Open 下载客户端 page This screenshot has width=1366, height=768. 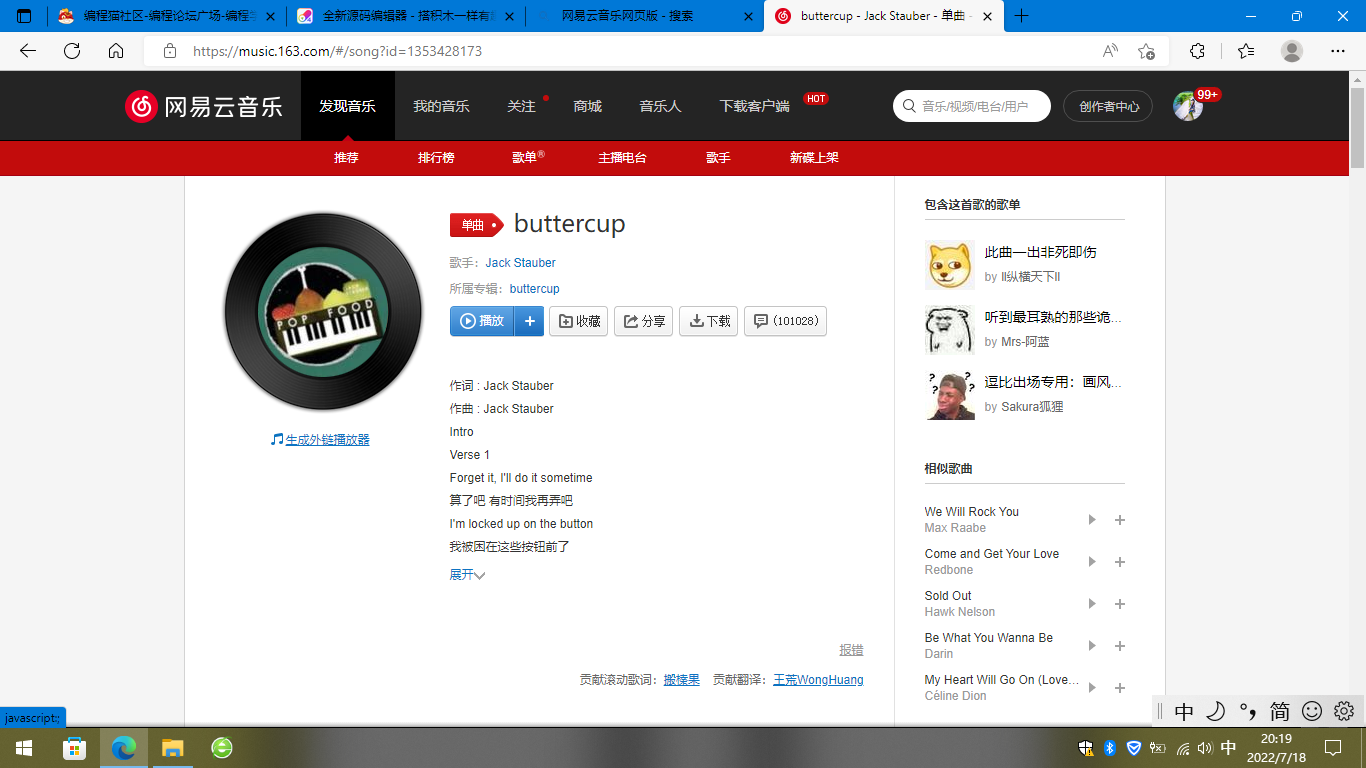pos(754,106)
